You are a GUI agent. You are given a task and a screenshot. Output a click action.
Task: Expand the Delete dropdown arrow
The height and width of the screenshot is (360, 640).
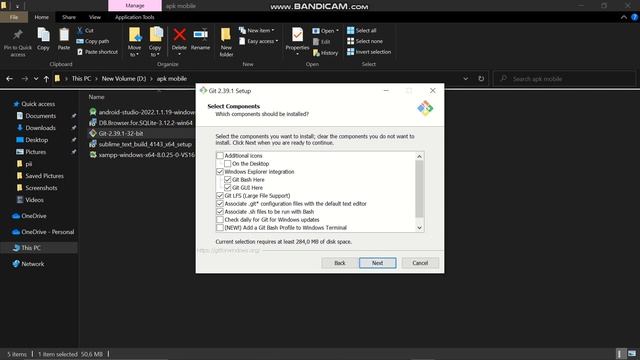(x=179, y=54)
